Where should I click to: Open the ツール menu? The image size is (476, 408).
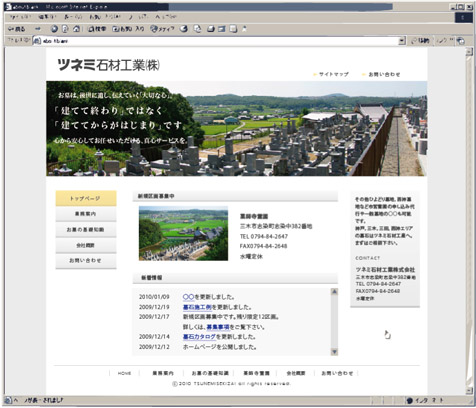[139, 17]
